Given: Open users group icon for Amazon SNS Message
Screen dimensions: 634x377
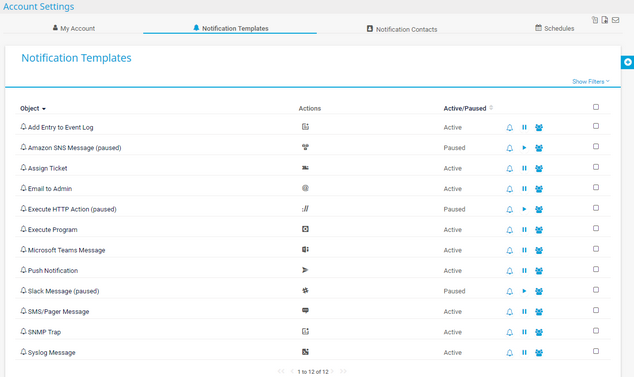Looking at the screenshot, I should 539,148.
